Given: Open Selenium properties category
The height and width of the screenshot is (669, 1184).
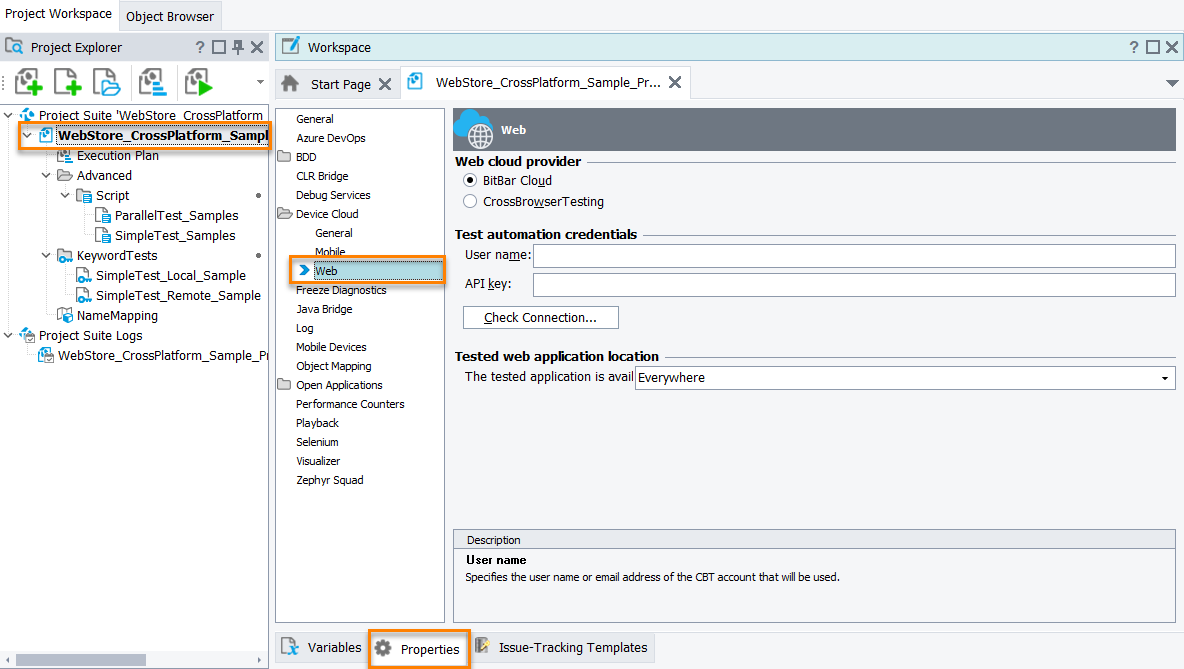Looking at the screenshot, I should [317, 442].
